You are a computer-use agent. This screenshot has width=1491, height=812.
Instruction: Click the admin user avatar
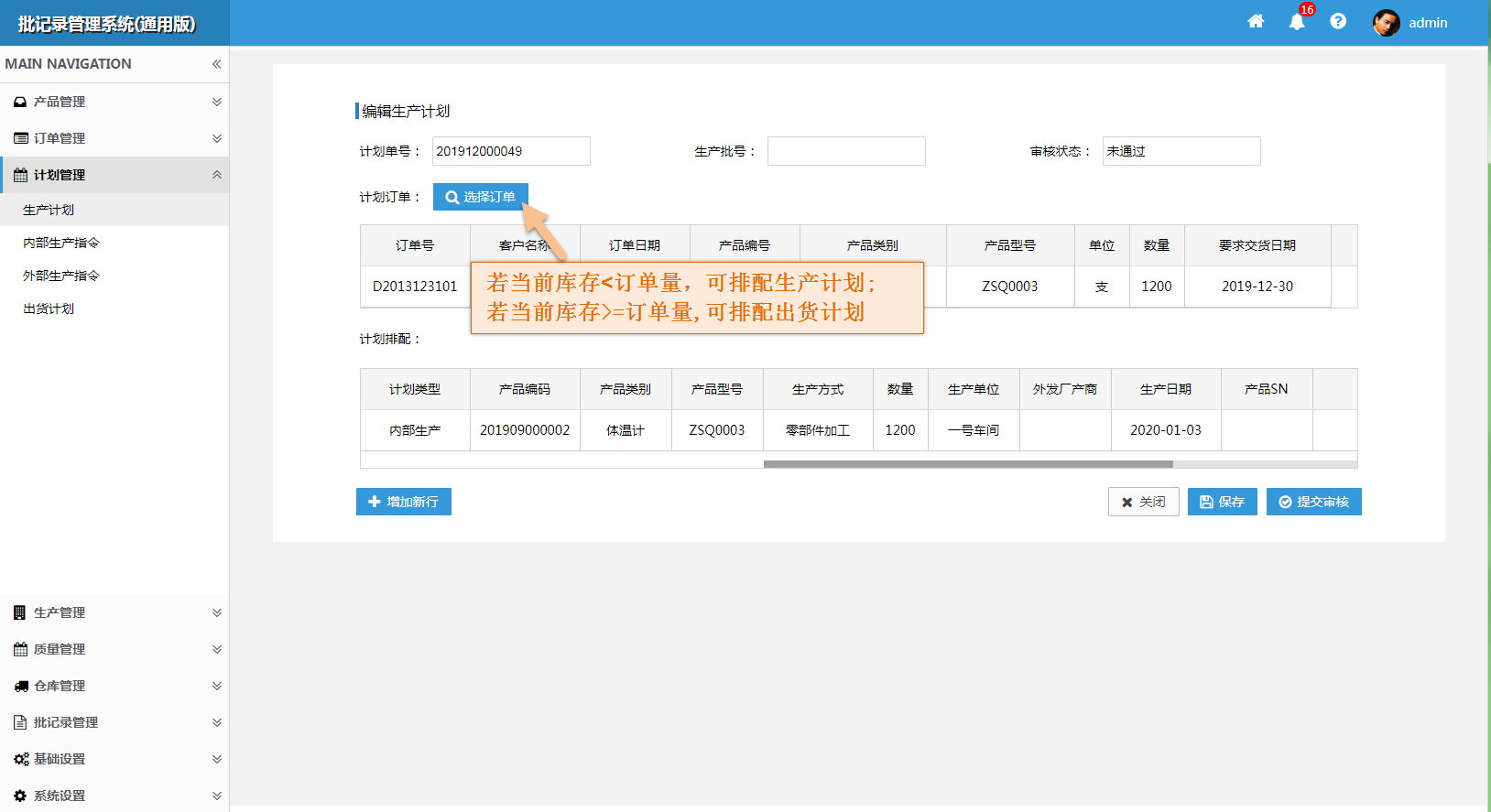[x=1386, y=23]
